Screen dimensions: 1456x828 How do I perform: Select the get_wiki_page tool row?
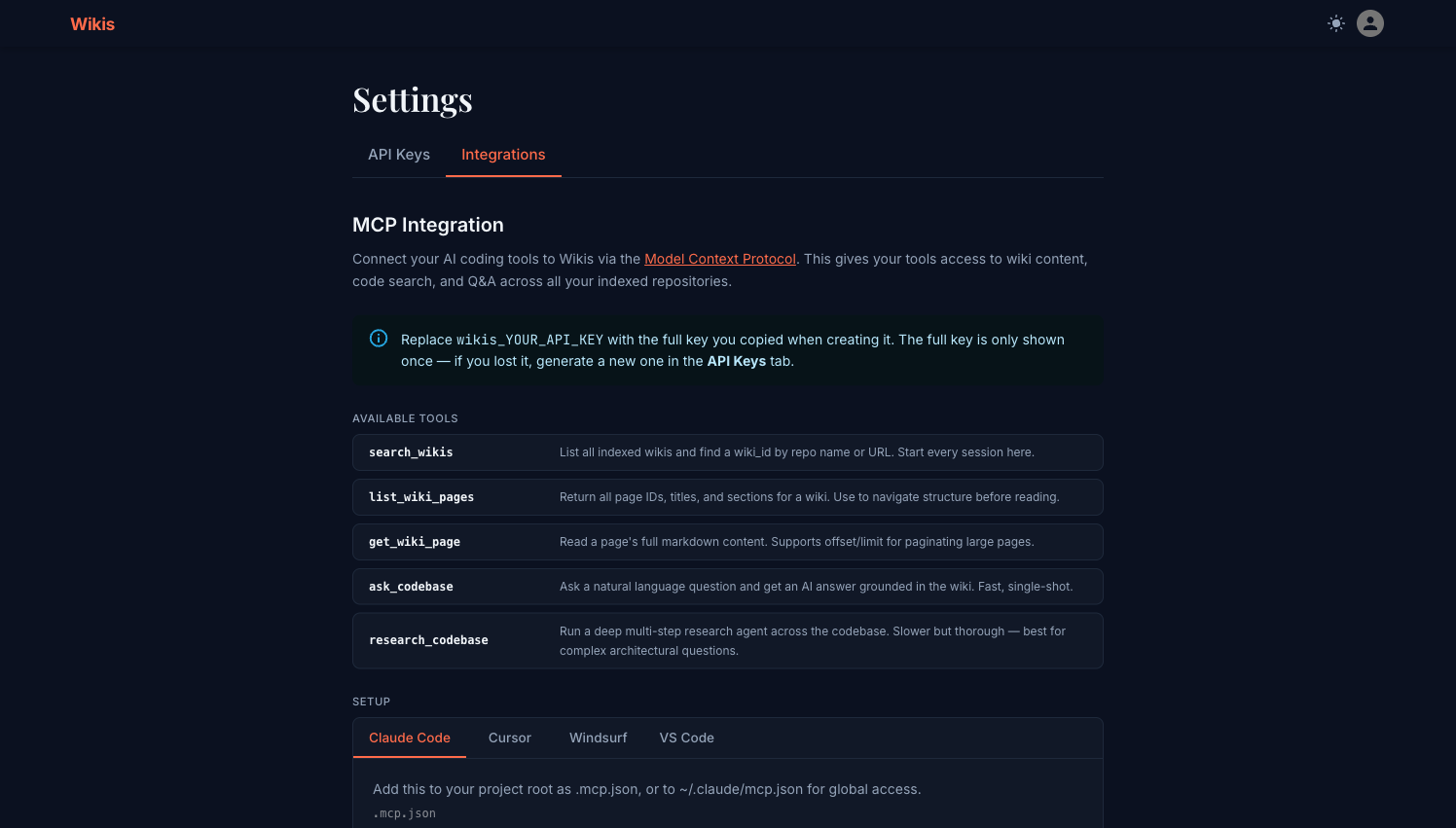727,542
